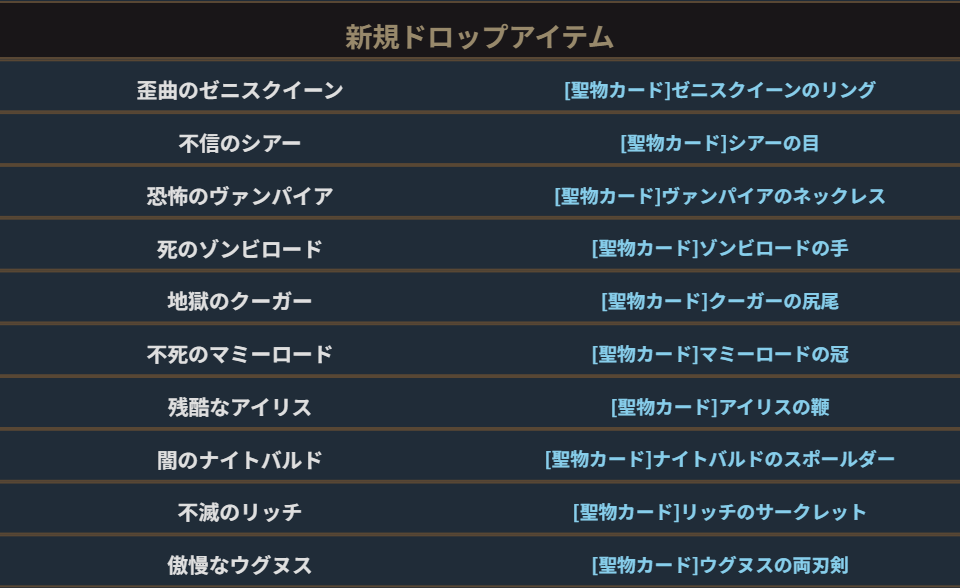Click the 死のゾンビロード monster name
This screenshot has height=588, width=960.
pyautogui.click(x=240, y=248)
